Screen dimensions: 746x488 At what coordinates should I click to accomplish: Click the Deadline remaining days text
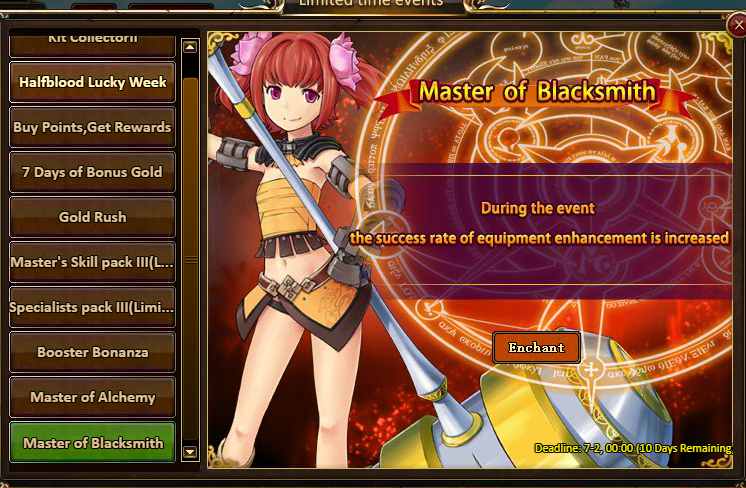point(633,448)
